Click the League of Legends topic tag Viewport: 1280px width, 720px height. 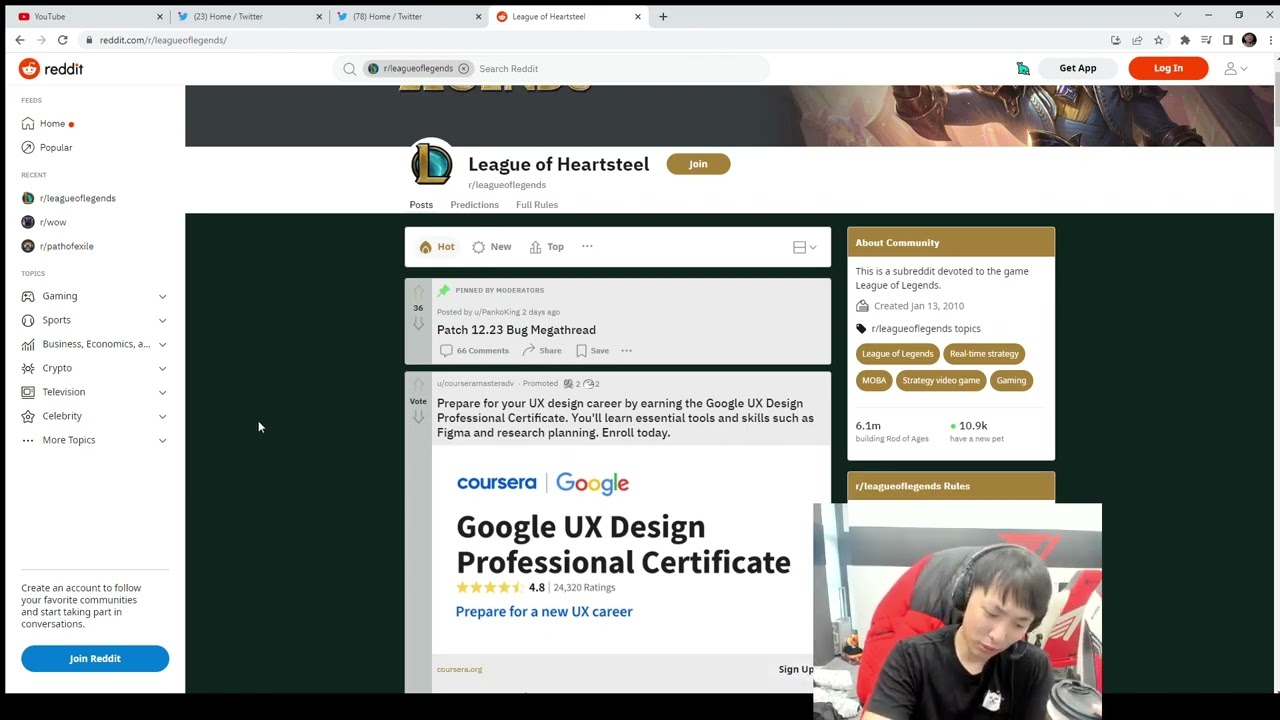point(897,353)
